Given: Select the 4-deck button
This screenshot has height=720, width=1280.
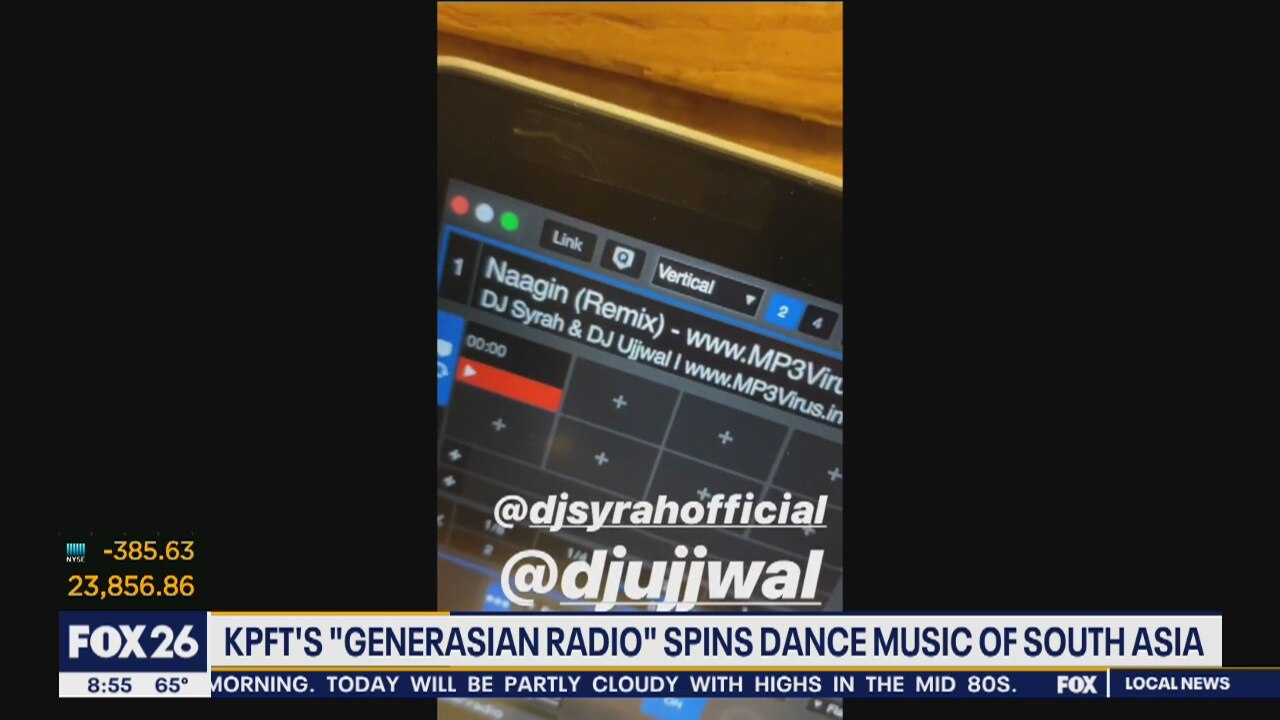Looking at the screenshot, I should pyautogui.click(x=818, y=323).
